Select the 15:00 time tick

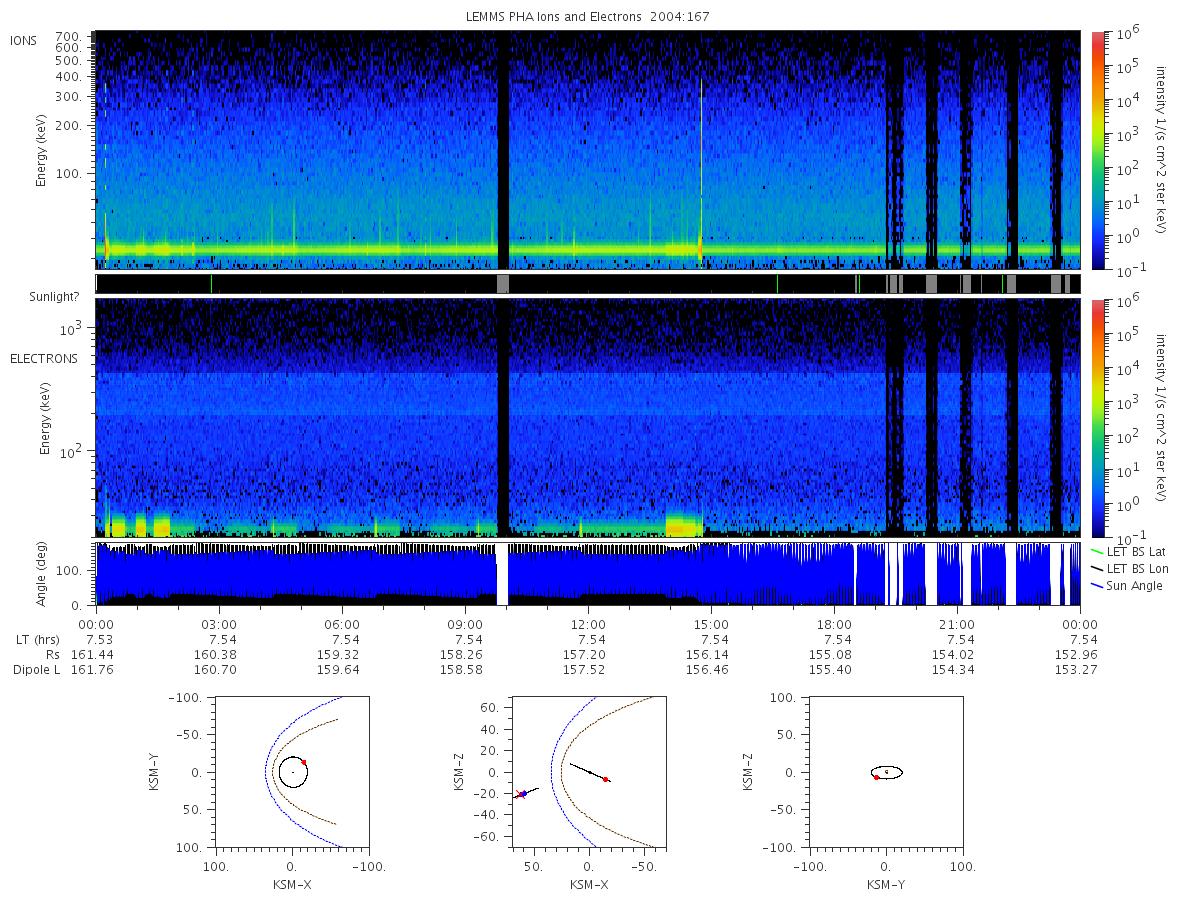(x=711, y=624)
